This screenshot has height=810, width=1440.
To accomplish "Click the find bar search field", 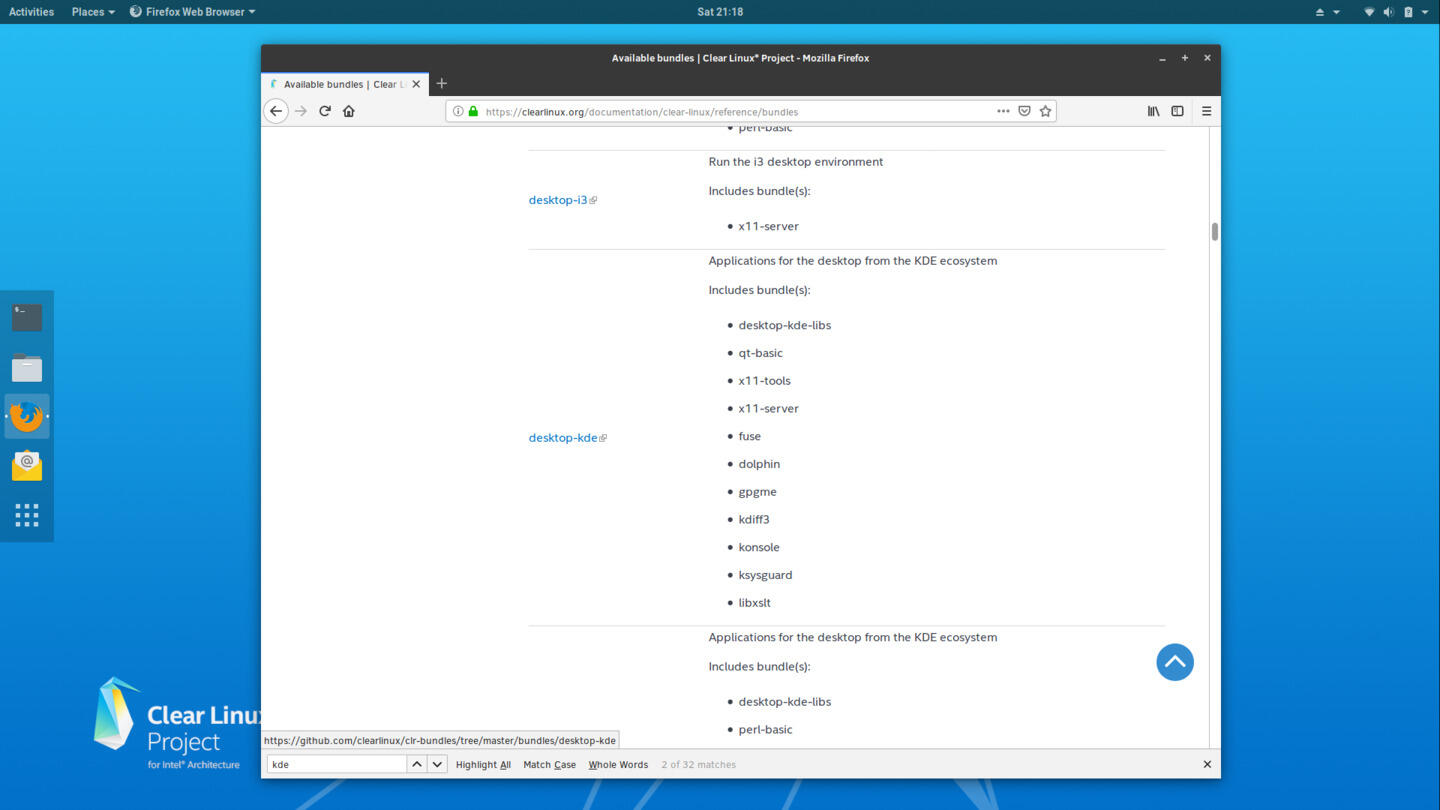I will click(x=336, y=764).
